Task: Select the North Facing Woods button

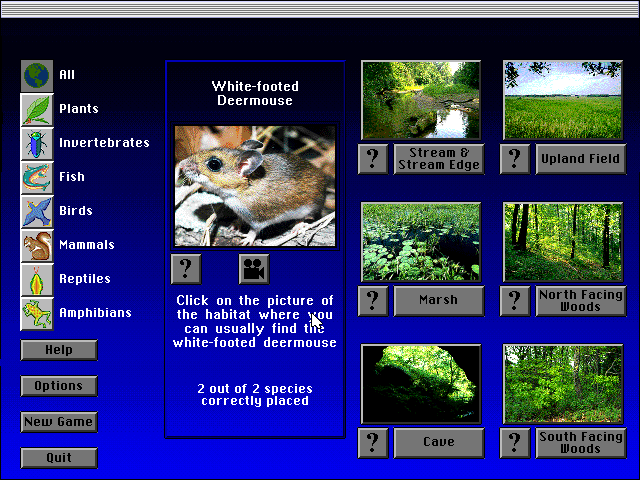Action: (x=581, y=301)
